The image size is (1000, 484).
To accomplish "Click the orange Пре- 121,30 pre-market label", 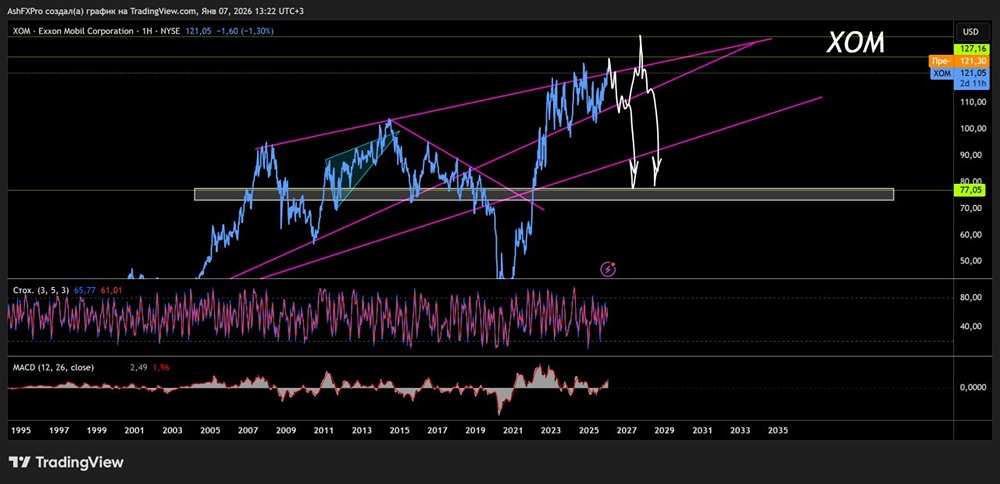I will point(959,61).
